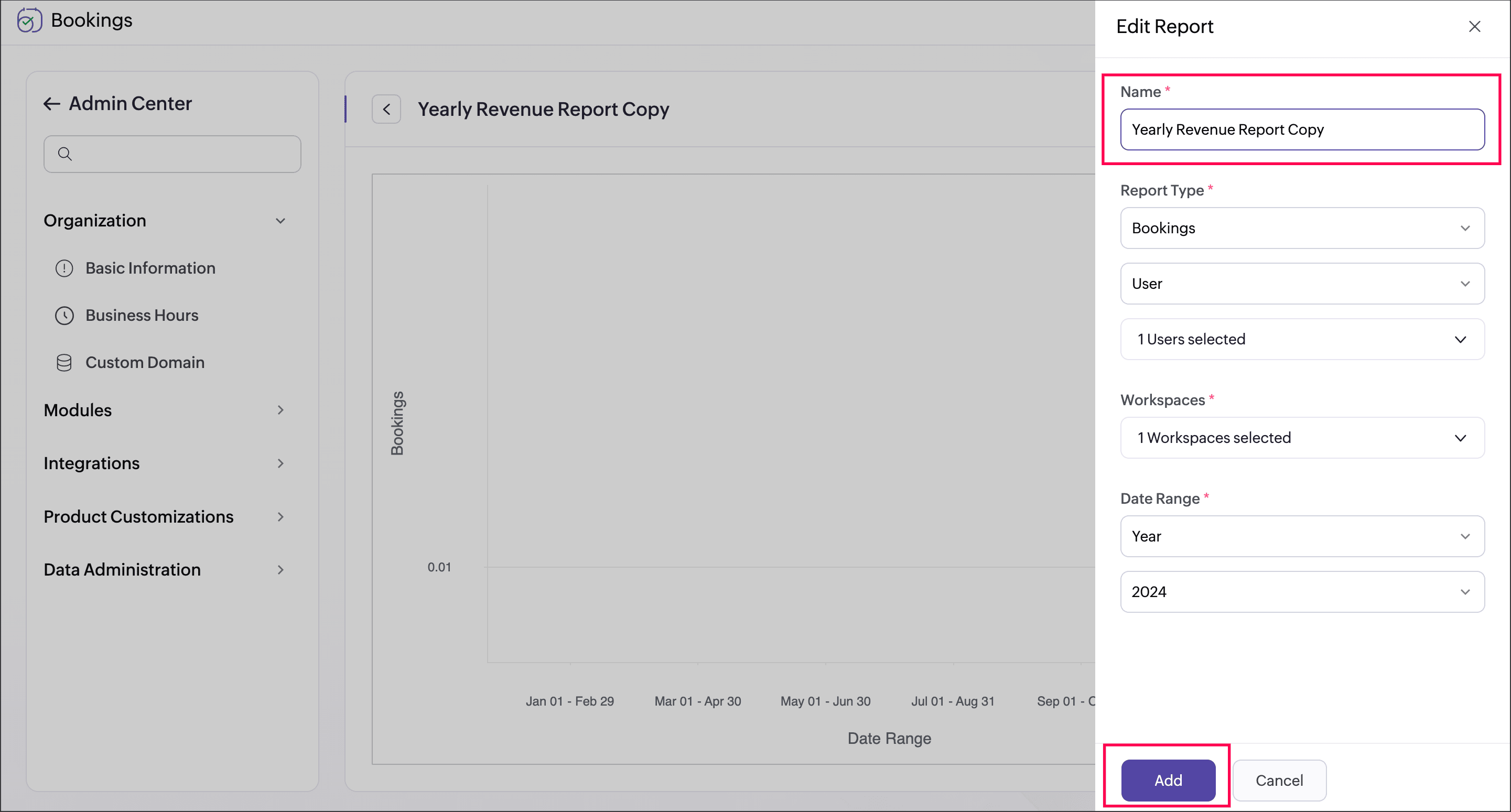Click the Jul 01 - Aug 31 axis label
The height and width of the screenshot is (812, 1511).
coord(953,701)
